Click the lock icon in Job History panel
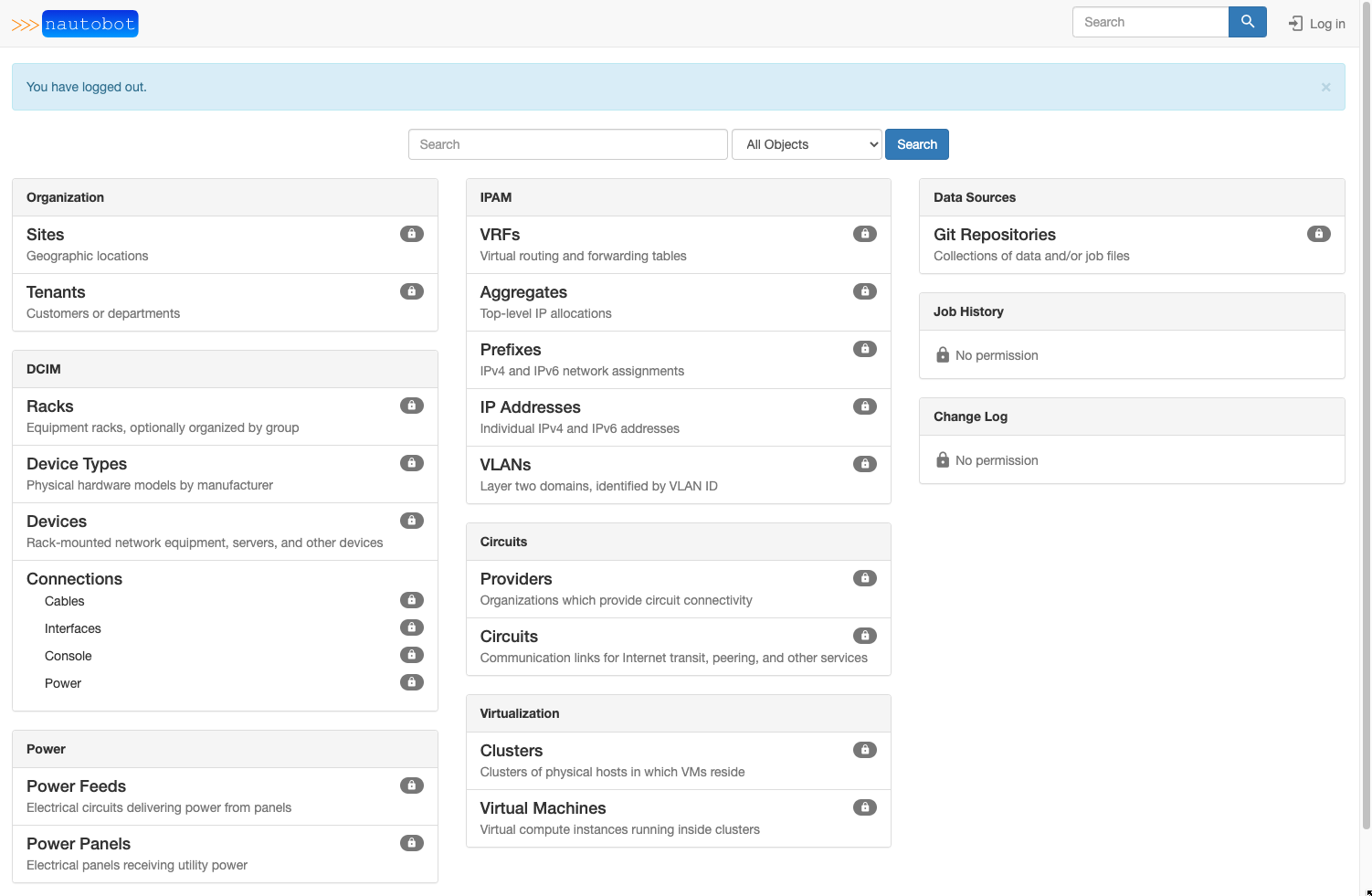1372x896 pixels. [942, 354]
